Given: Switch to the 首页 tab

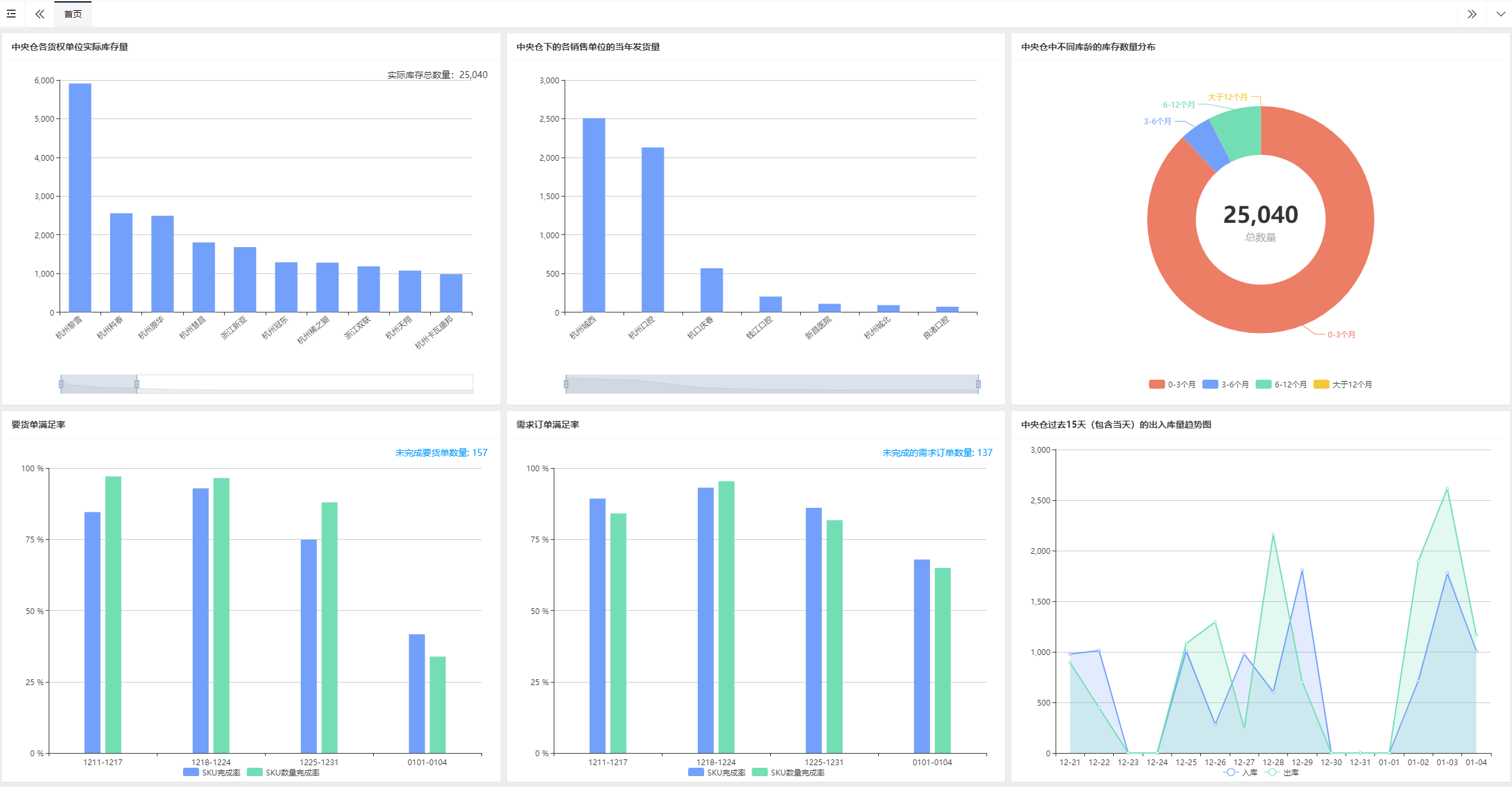Looking at the screenshot, I should point(73,13).
